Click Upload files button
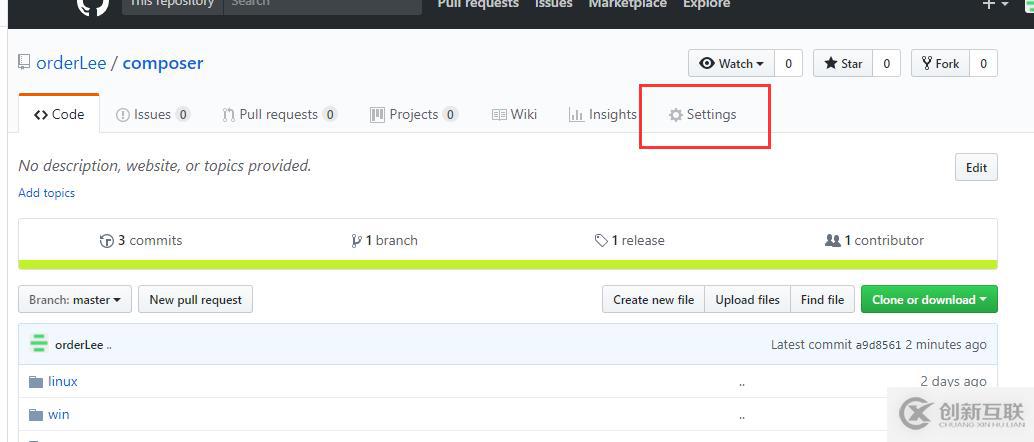This screenshot has height=442, width=1034. pyautogui.click(x=748, y=300)
